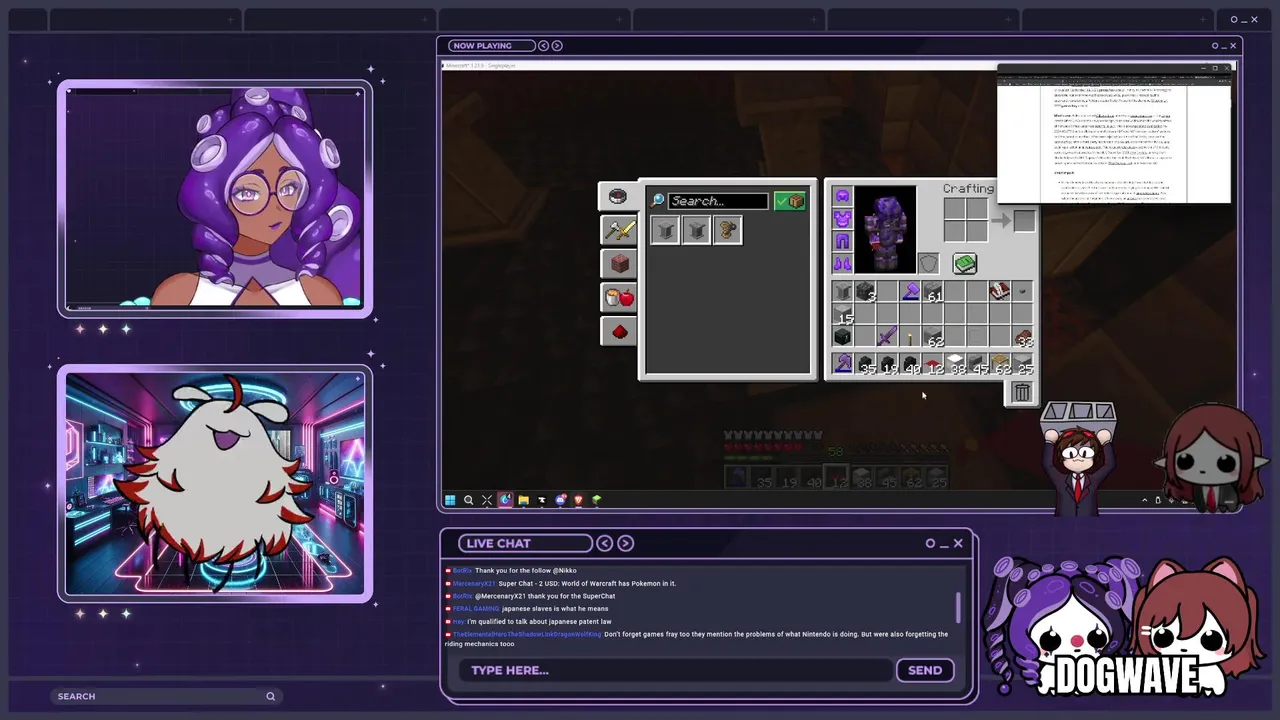Click the SEND chat button
Viewport: 1280px width, 720px height.
click(925, 670)
